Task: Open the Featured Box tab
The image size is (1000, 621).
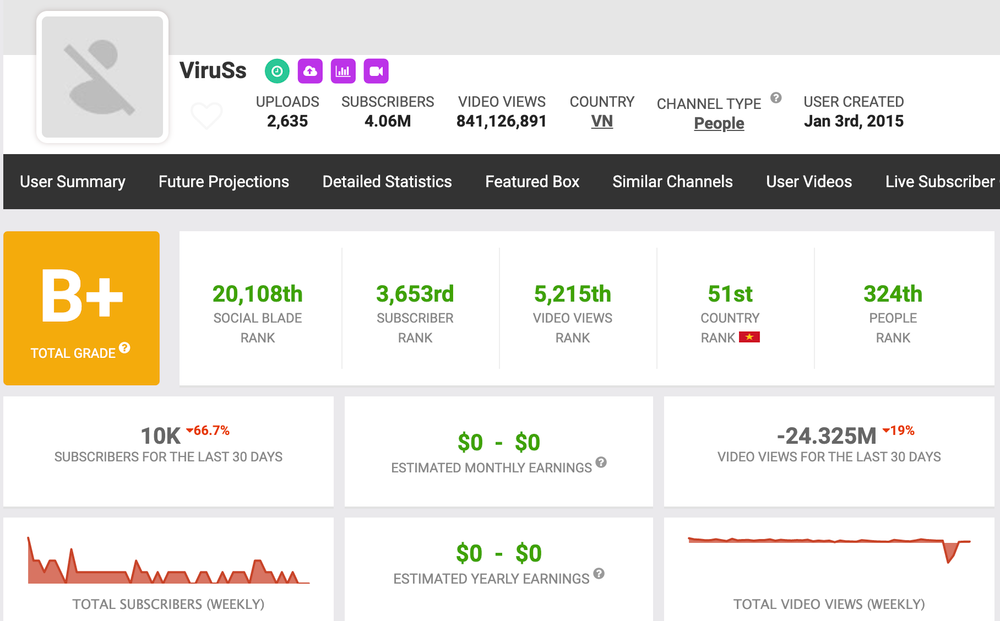Action: pos(532,182)
